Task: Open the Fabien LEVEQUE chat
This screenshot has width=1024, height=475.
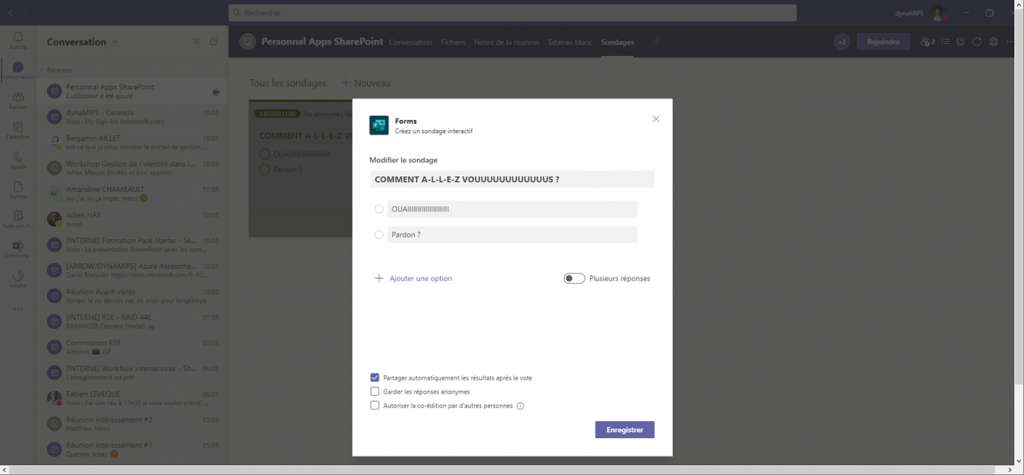Action: coord(133,398)
